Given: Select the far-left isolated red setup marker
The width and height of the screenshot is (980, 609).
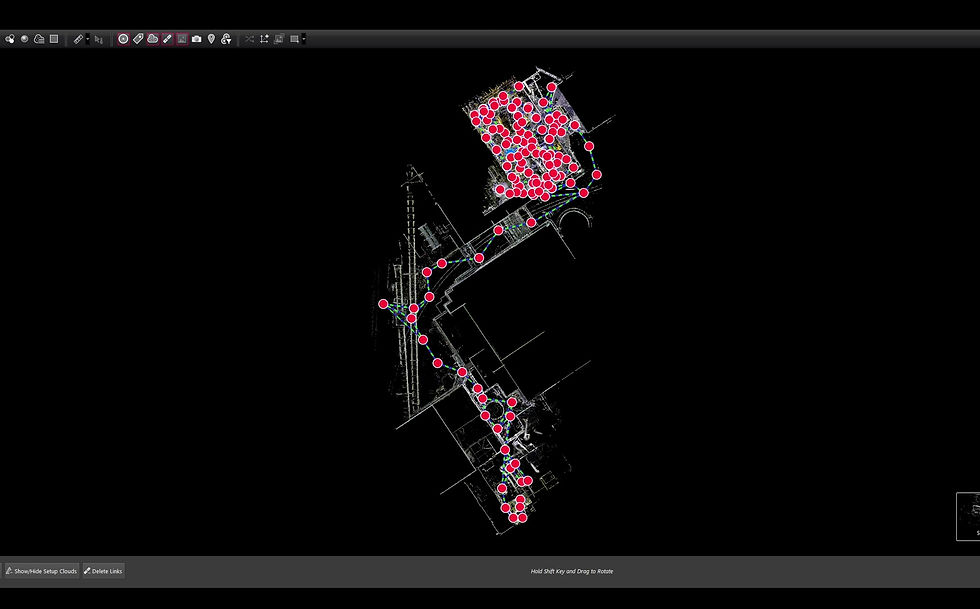Looking at the screenshot, I should [x=383, y=304].
